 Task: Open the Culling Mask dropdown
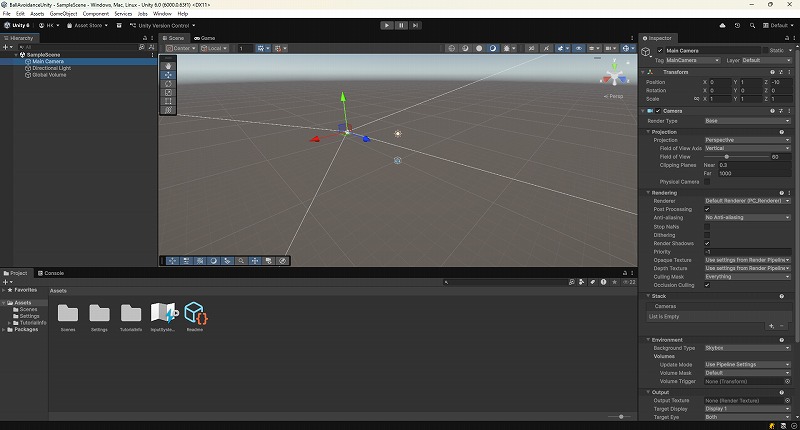click(x=747, y=276)
